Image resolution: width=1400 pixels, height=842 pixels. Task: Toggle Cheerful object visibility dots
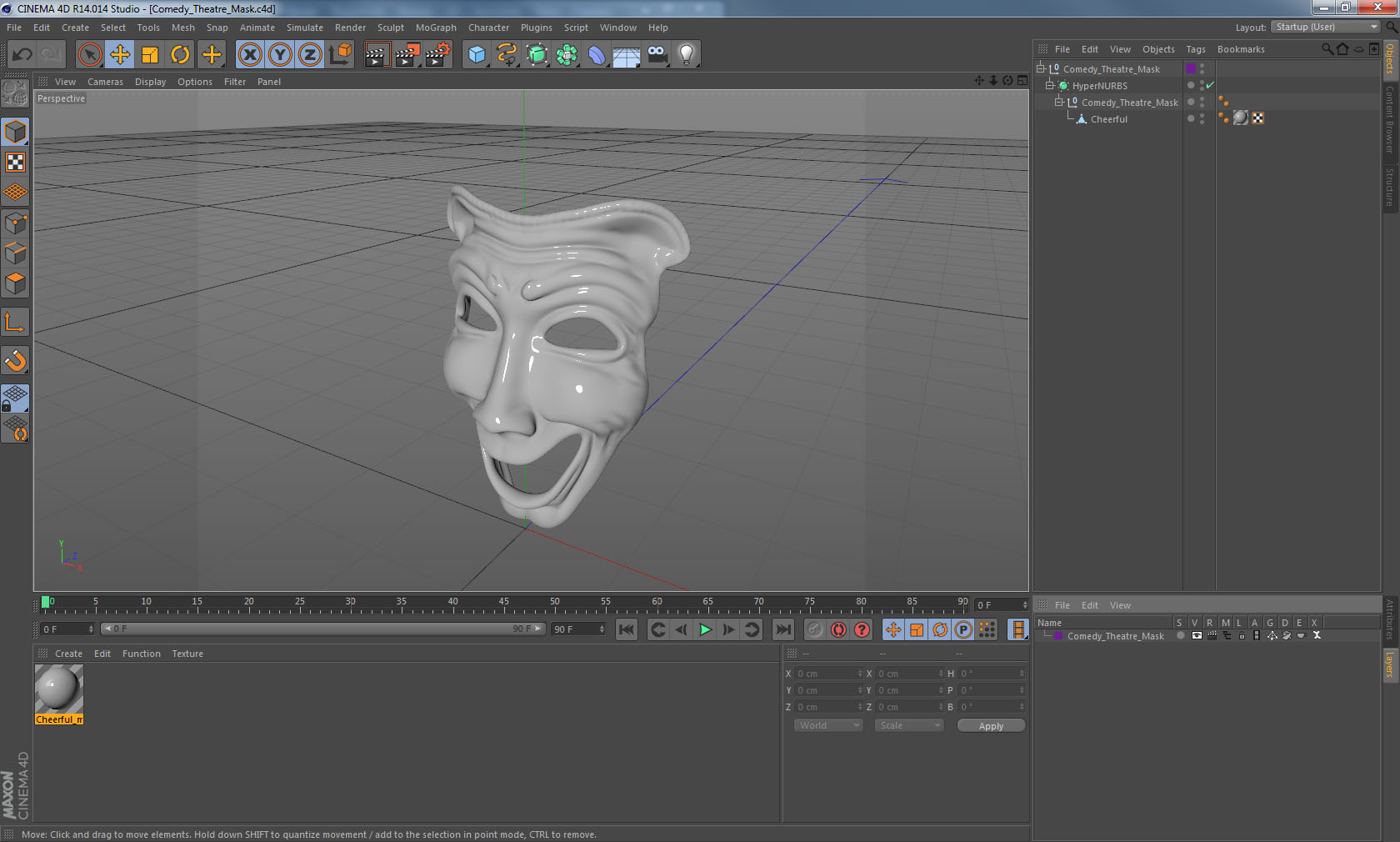1202,119
